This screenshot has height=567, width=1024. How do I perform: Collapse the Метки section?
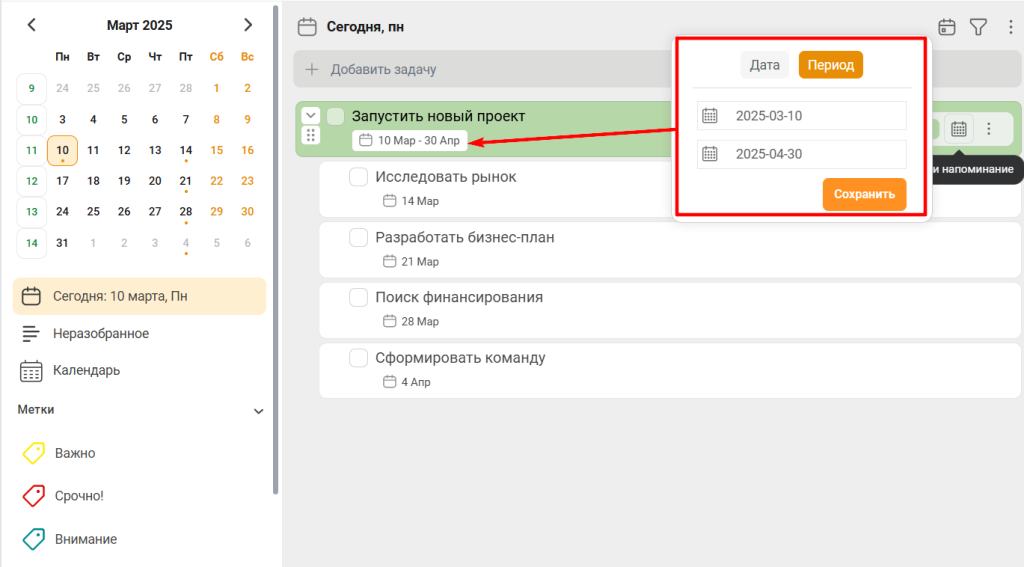(x=258, y=411)
